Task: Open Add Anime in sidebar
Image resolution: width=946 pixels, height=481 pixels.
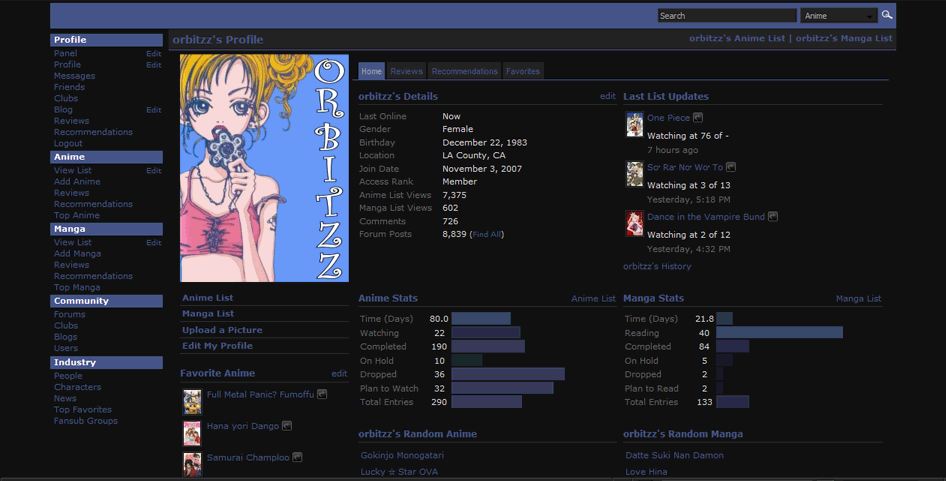Action: [x=77, y=181]
